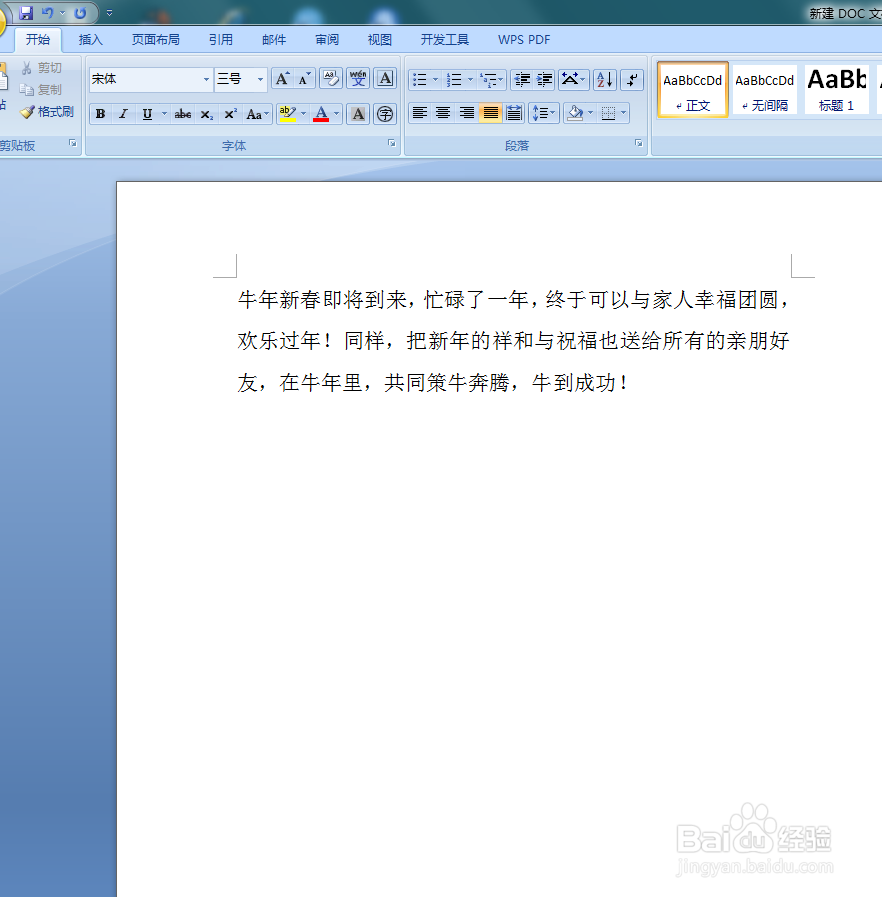Open the change case Aa menu
This screenshot has width=882, height=897.
(256, 114)
